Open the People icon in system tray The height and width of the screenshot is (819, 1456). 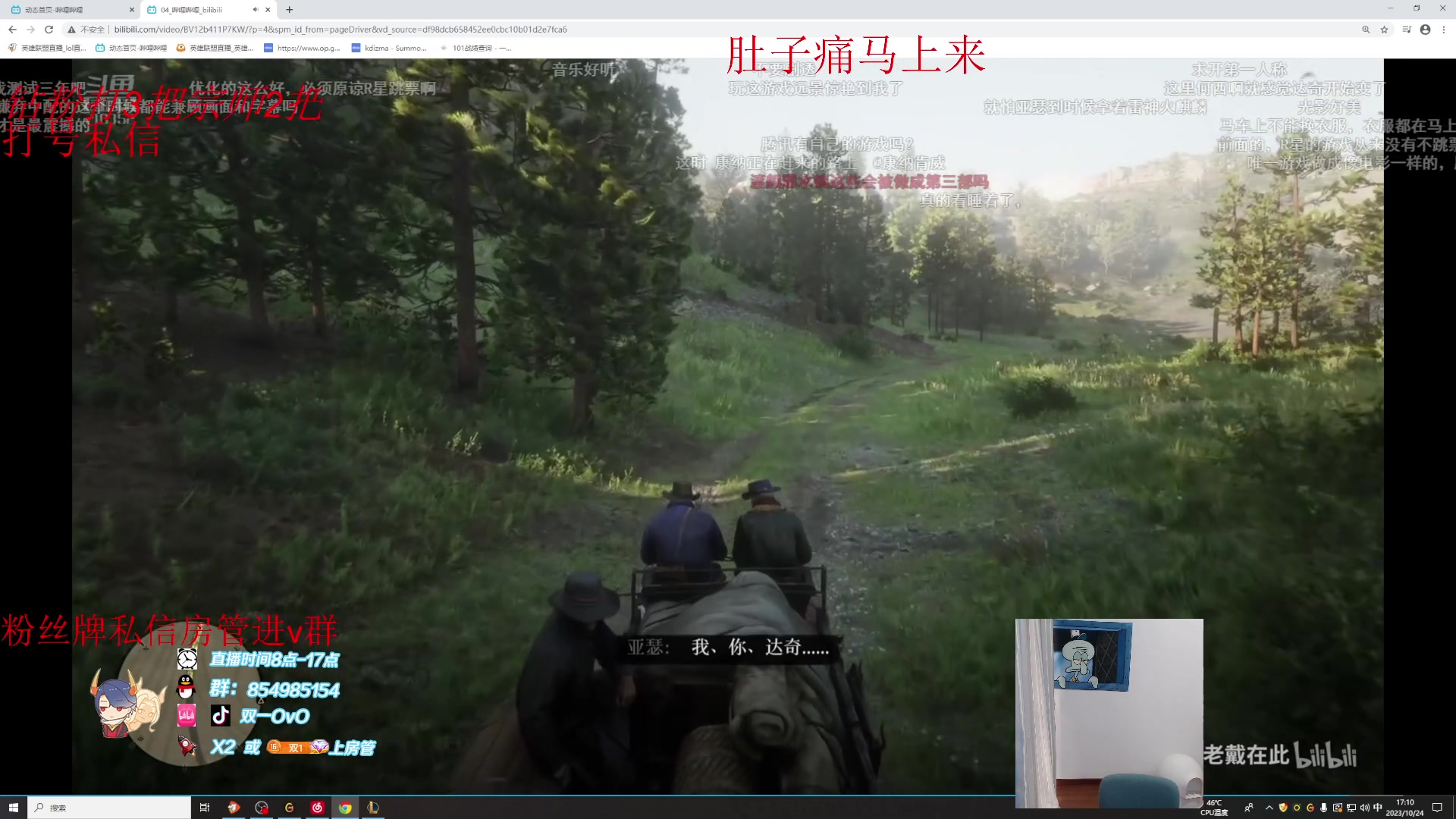1249,808
